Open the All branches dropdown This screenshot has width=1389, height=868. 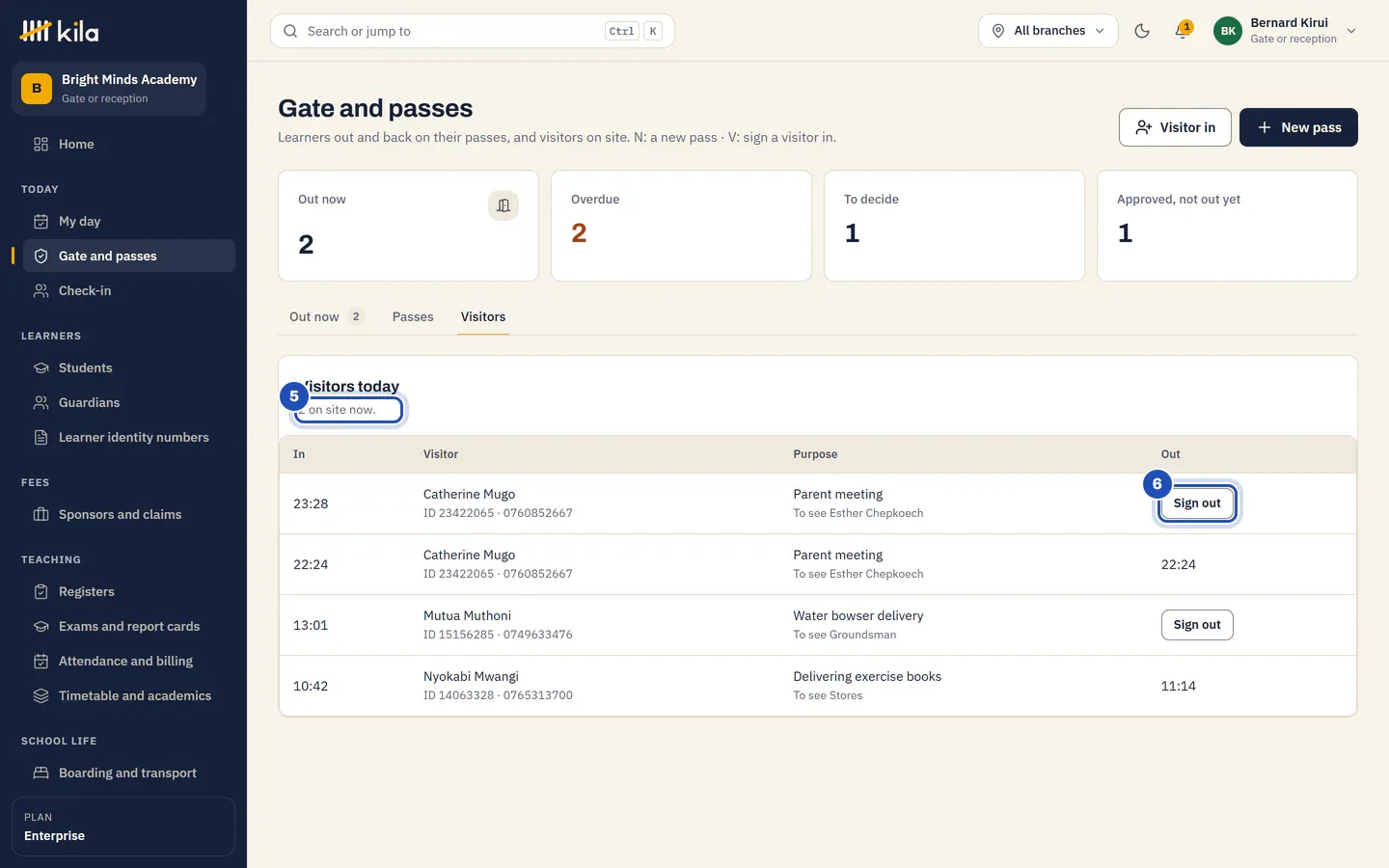coord(1049,31)
